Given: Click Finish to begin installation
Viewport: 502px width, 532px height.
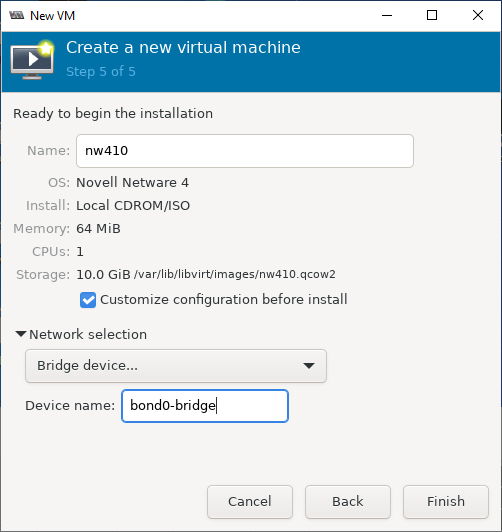Looking at the screenshot, I should [446, 501].
